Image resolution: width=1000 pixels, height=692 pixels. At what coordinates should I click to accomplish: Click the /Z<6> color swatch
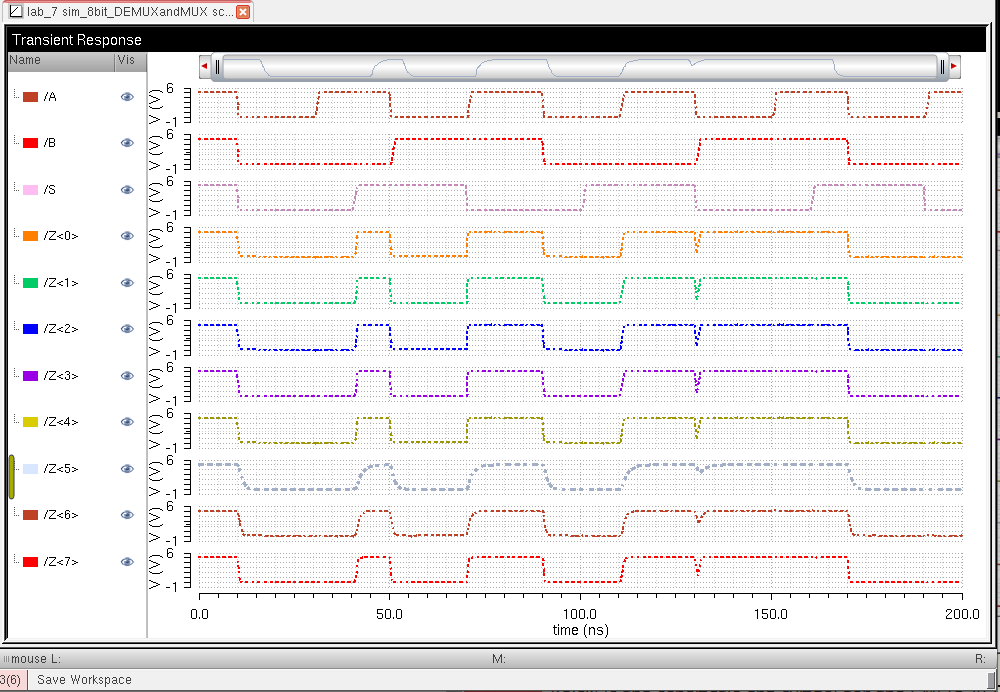(x=30, y=515)
